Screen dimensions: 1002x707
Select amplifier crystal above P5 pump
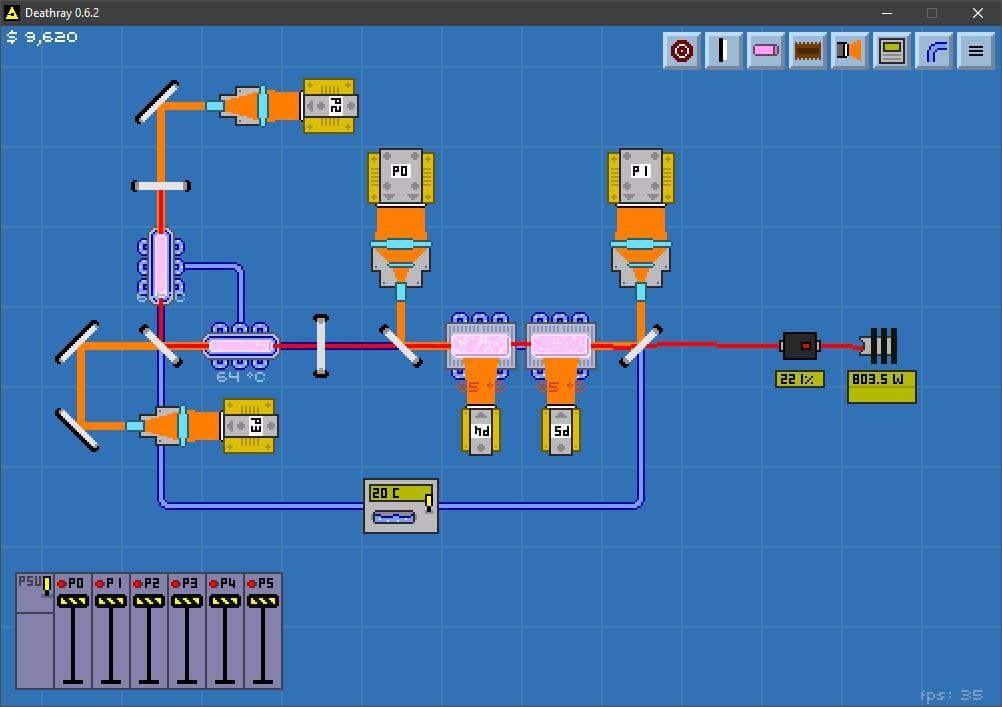point(561,346)
